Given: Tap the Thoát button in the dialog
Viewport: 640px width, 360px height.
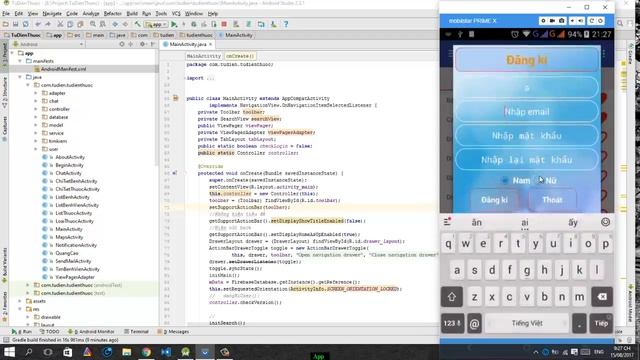Looking at the screenshot, I should (x=552, y=200).
